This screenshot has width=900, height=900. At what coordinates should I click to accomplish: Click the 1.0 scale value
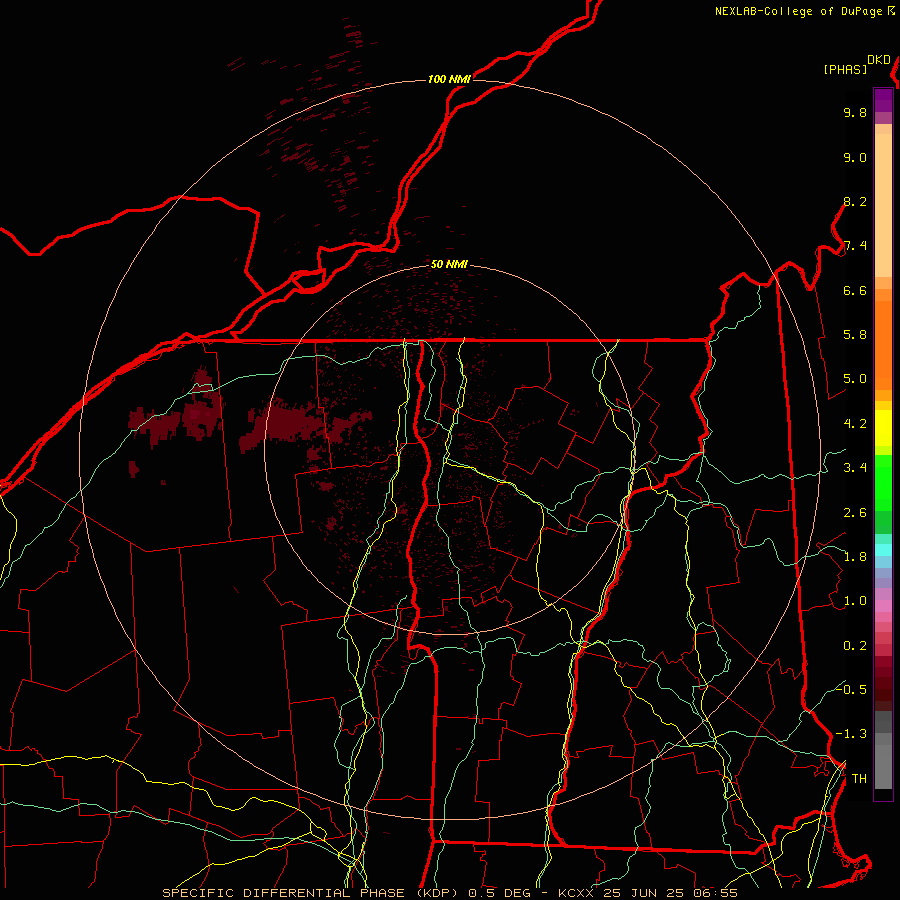pyautogui.click(x=855, y=601)
